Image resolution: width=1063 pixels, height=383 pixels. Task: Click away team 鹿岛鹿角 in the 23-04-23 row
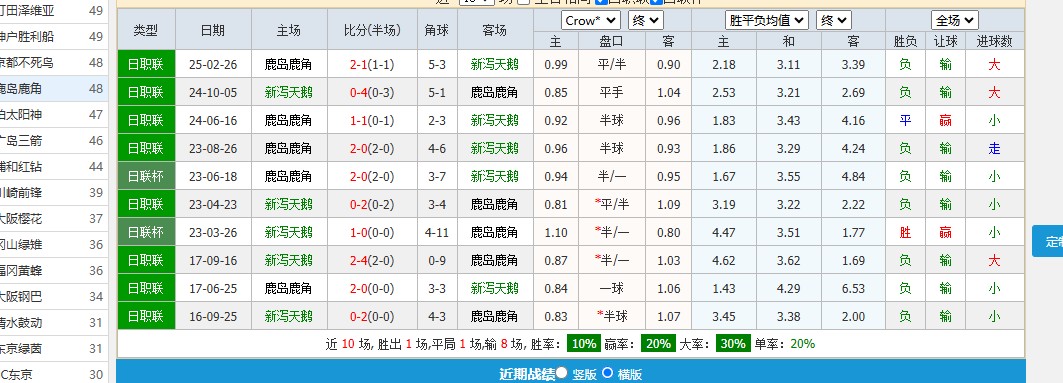(x=495, y=204)
